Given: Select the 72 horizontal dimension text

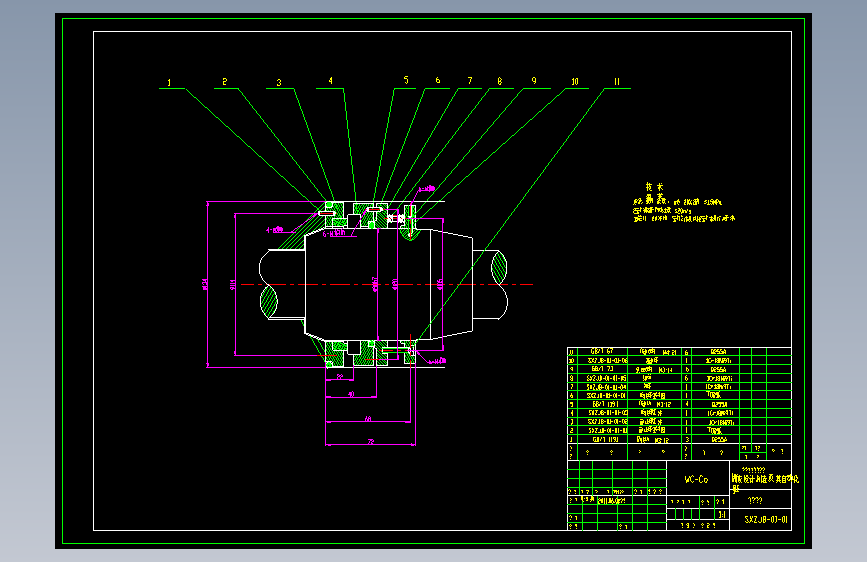Looking at the screenshot, I should pyautogui.click(x=371, y=441).
